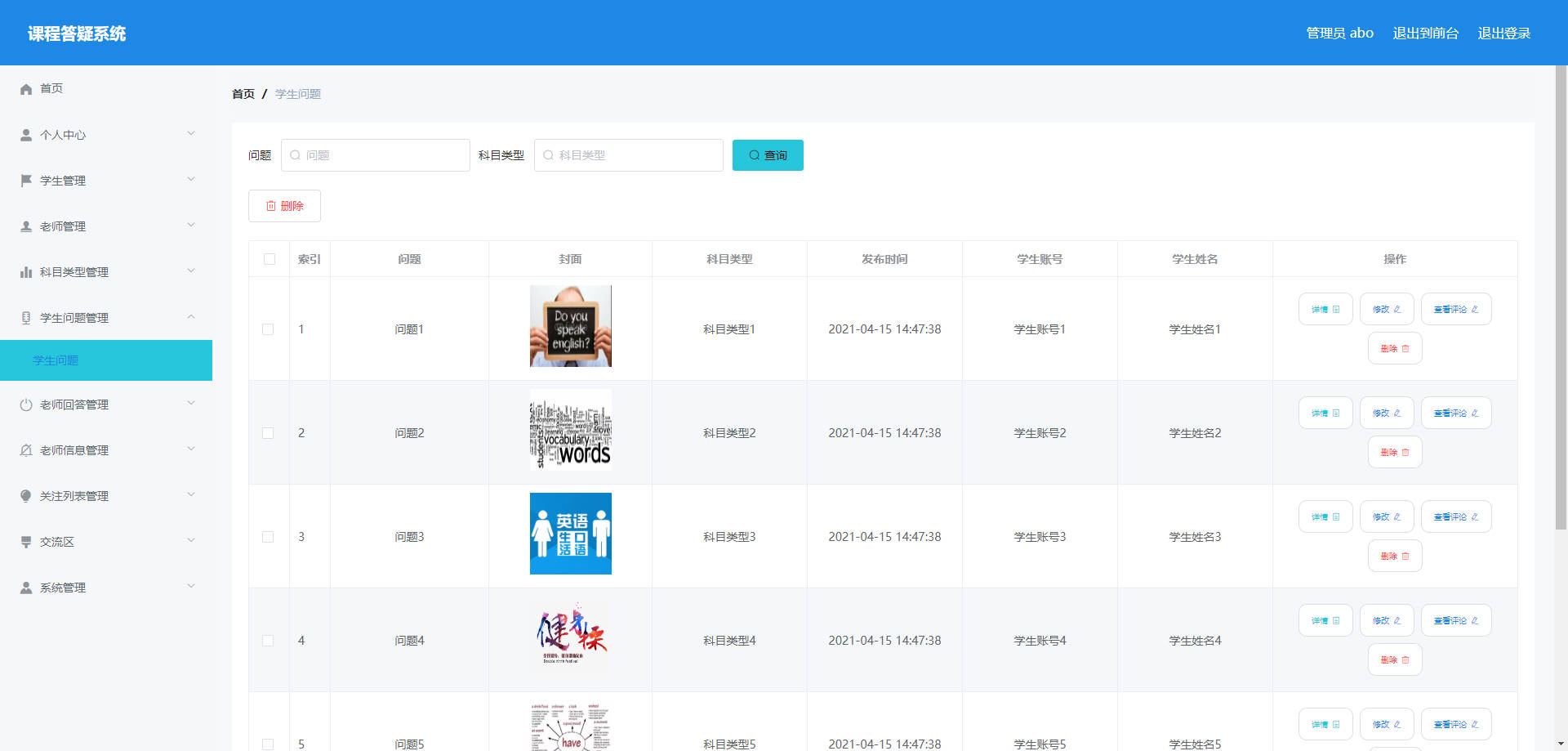Click 查看评论 for 问题4

point(1456,620)
